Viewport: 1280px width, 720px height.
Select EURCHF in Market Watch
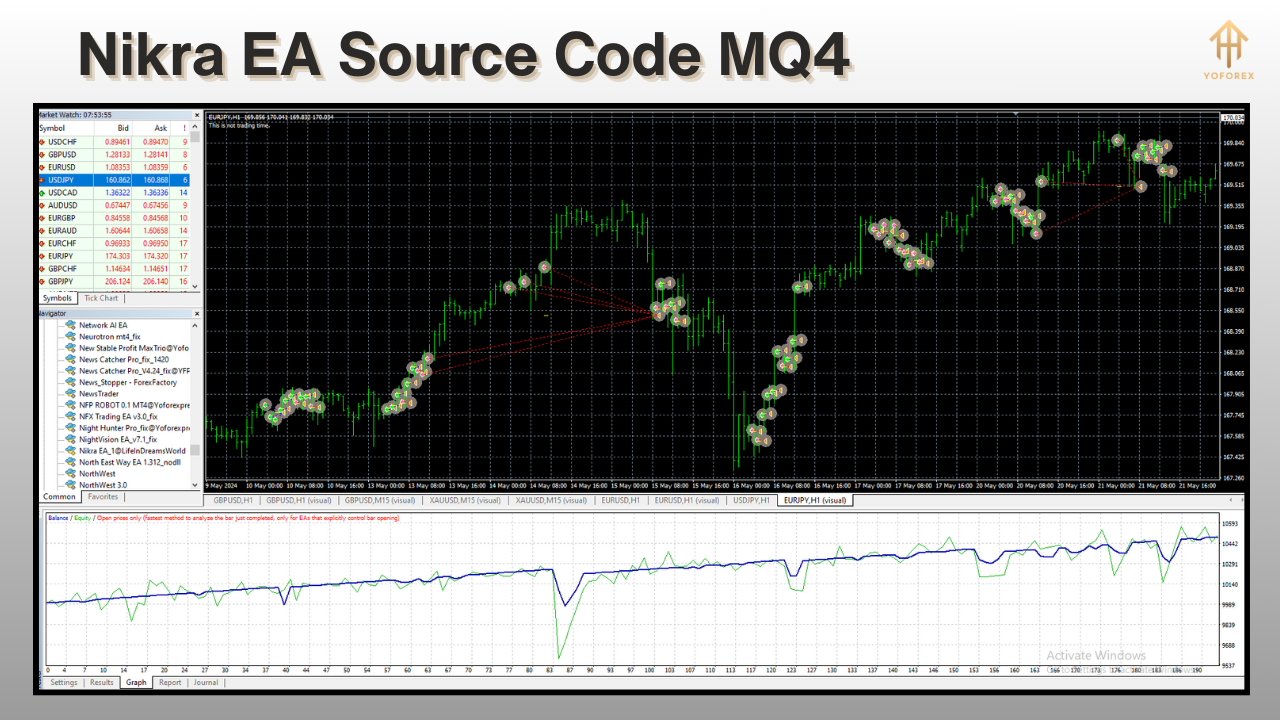[113, 243]
